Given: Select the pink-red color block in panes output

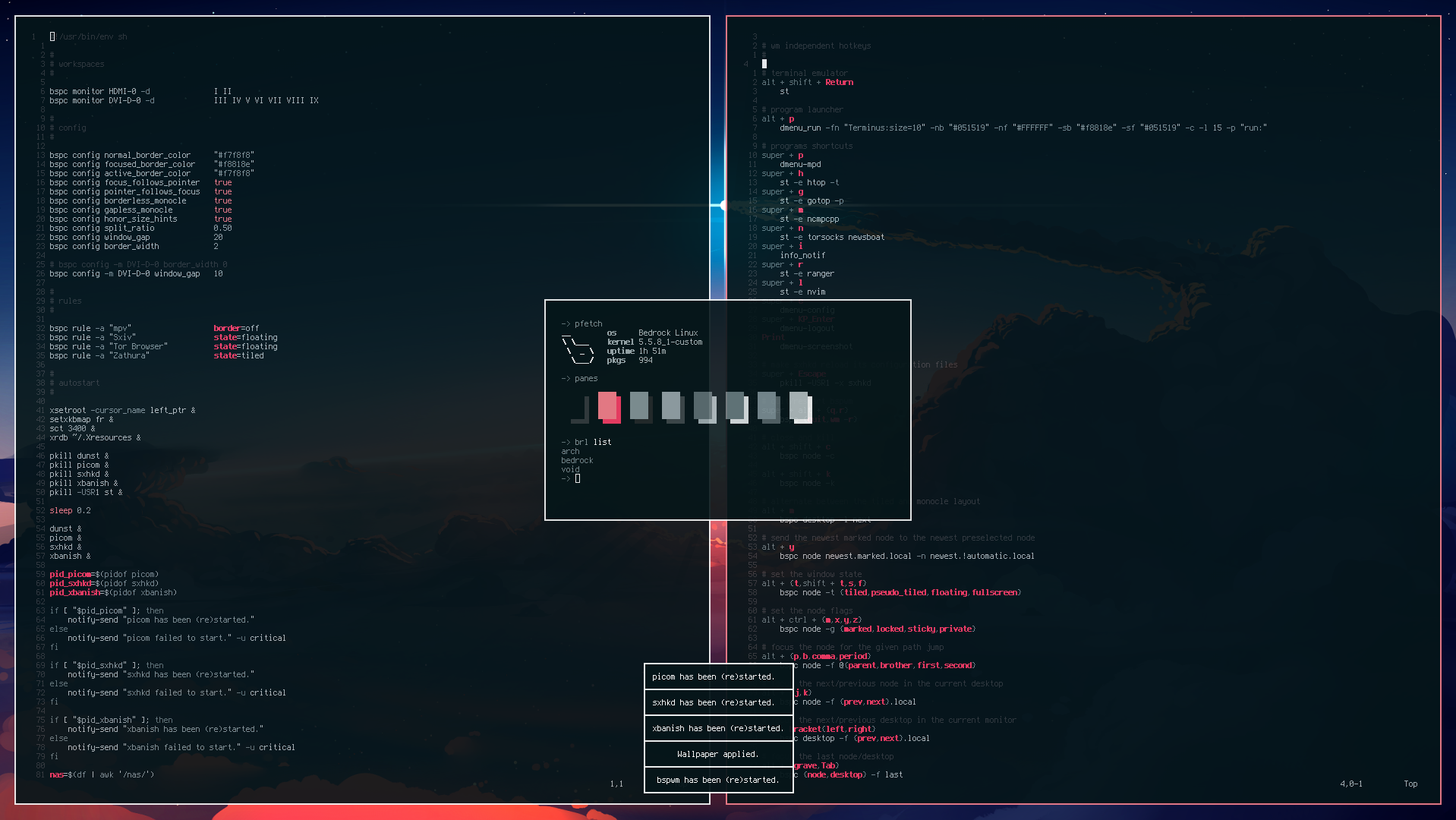Looking at the screenshot, I should point(609,407).
